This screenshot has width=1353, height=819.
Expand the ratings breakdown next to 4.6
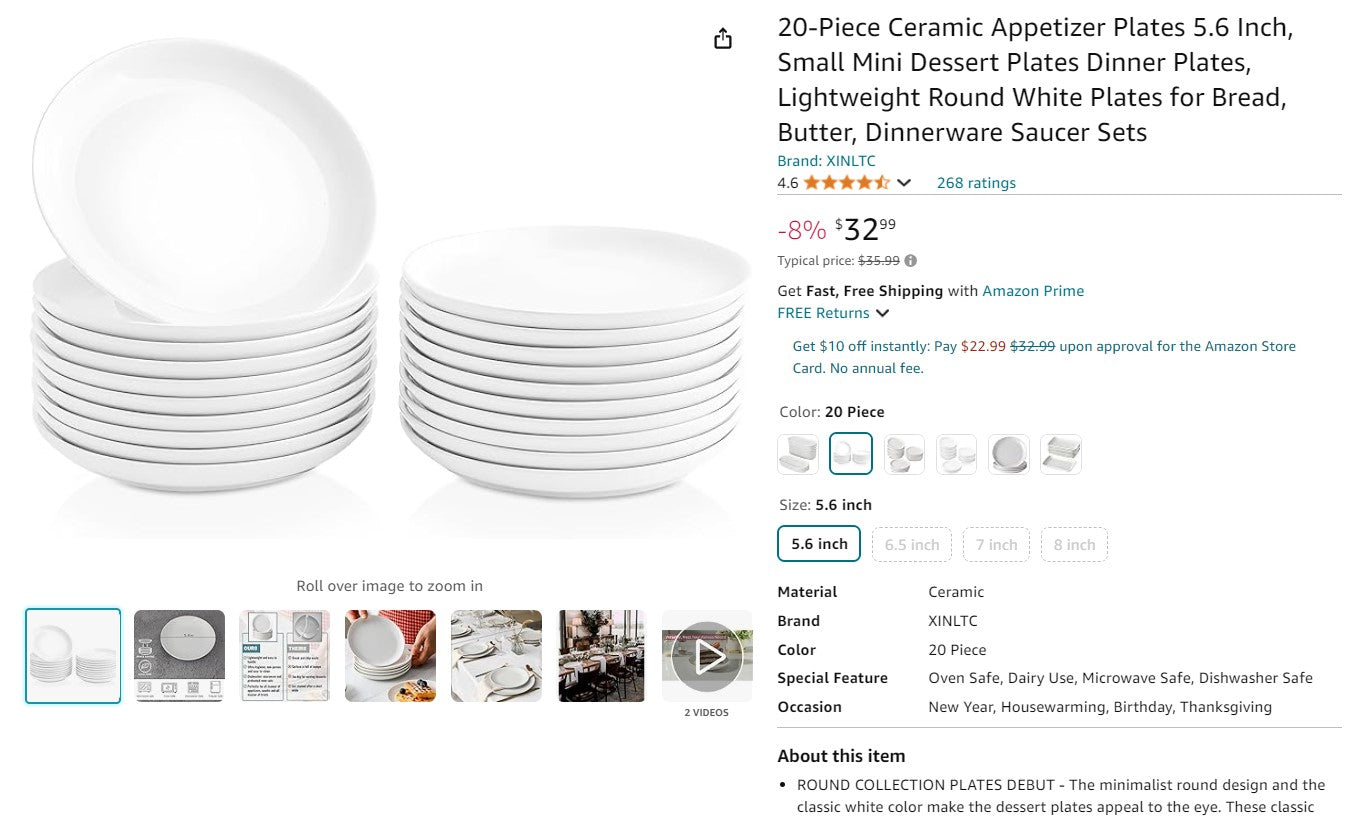[x=903, y=182]
